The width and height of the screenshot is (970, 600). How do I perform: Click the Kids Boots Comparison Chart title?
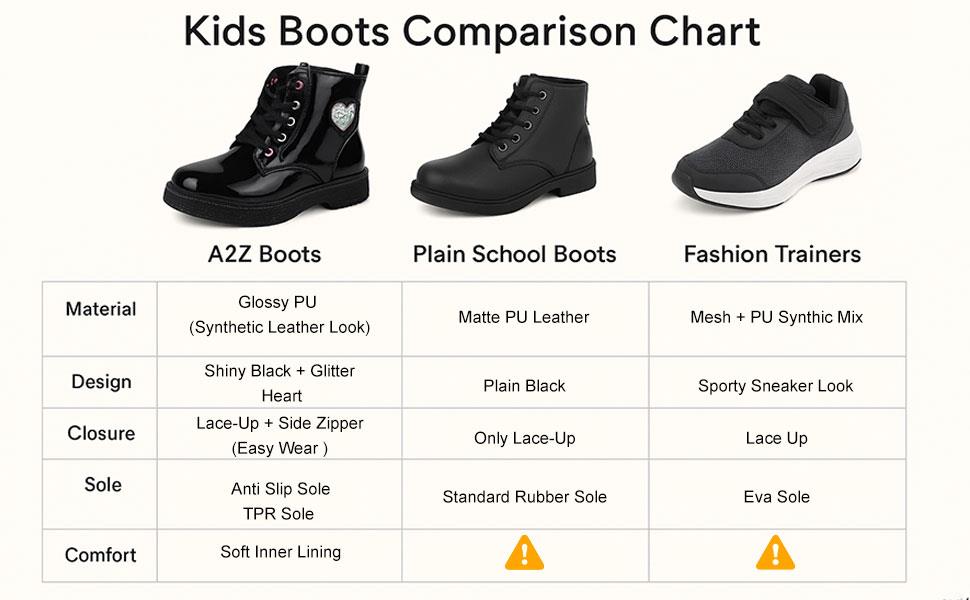tap(472, 32)
